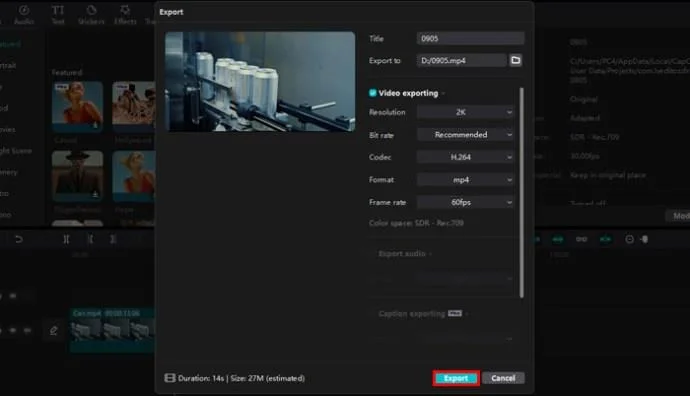
Task: Click the round clock icon left of the microphone
Action: pyautogui.click(x=629, y=239)
